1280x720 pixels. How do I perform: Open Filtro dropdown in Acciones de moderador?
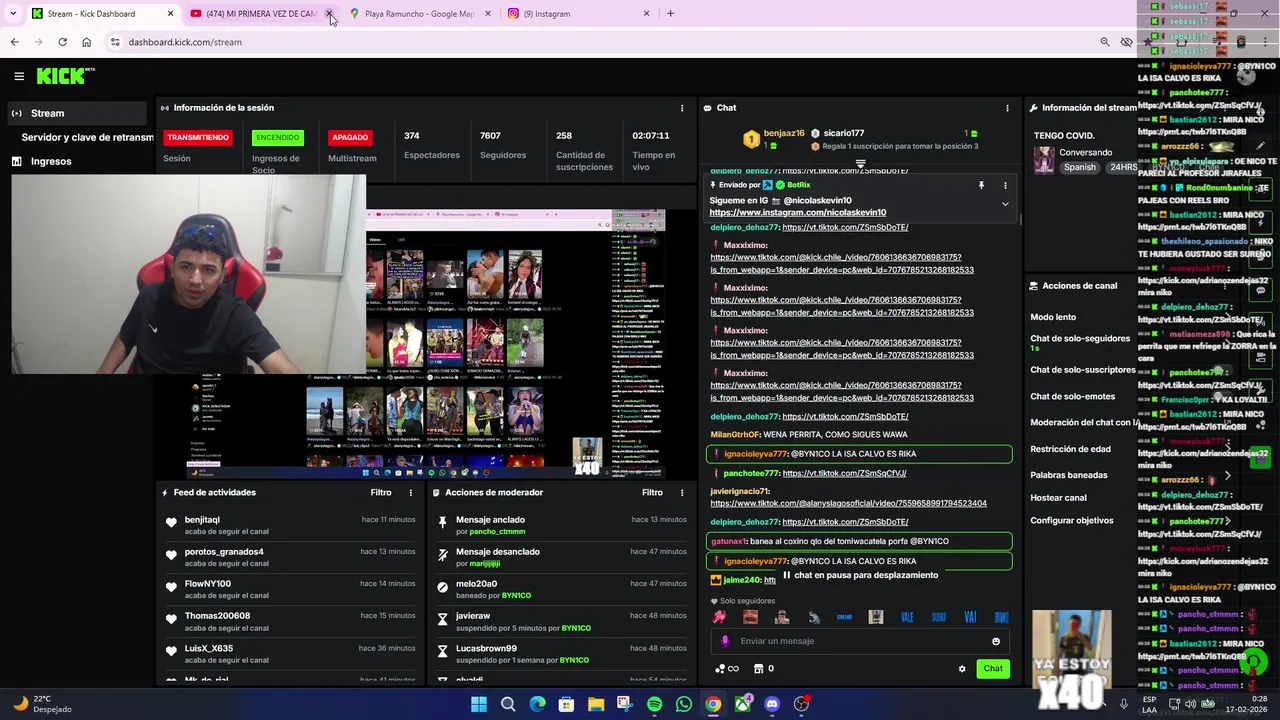[x=652, y=492]
